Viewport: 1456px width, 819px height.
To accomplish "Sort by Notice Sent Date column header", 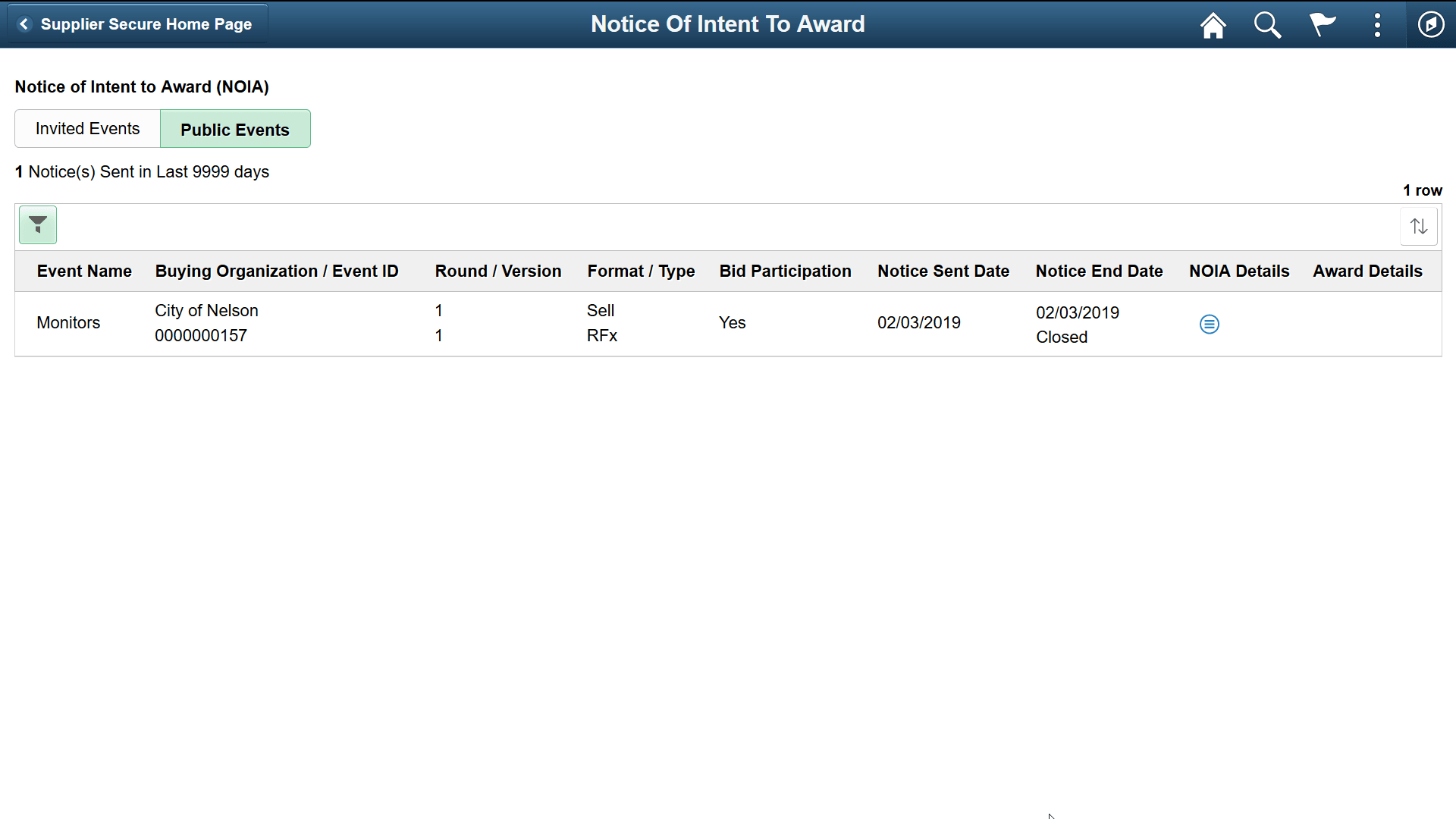I will [943, 271].
